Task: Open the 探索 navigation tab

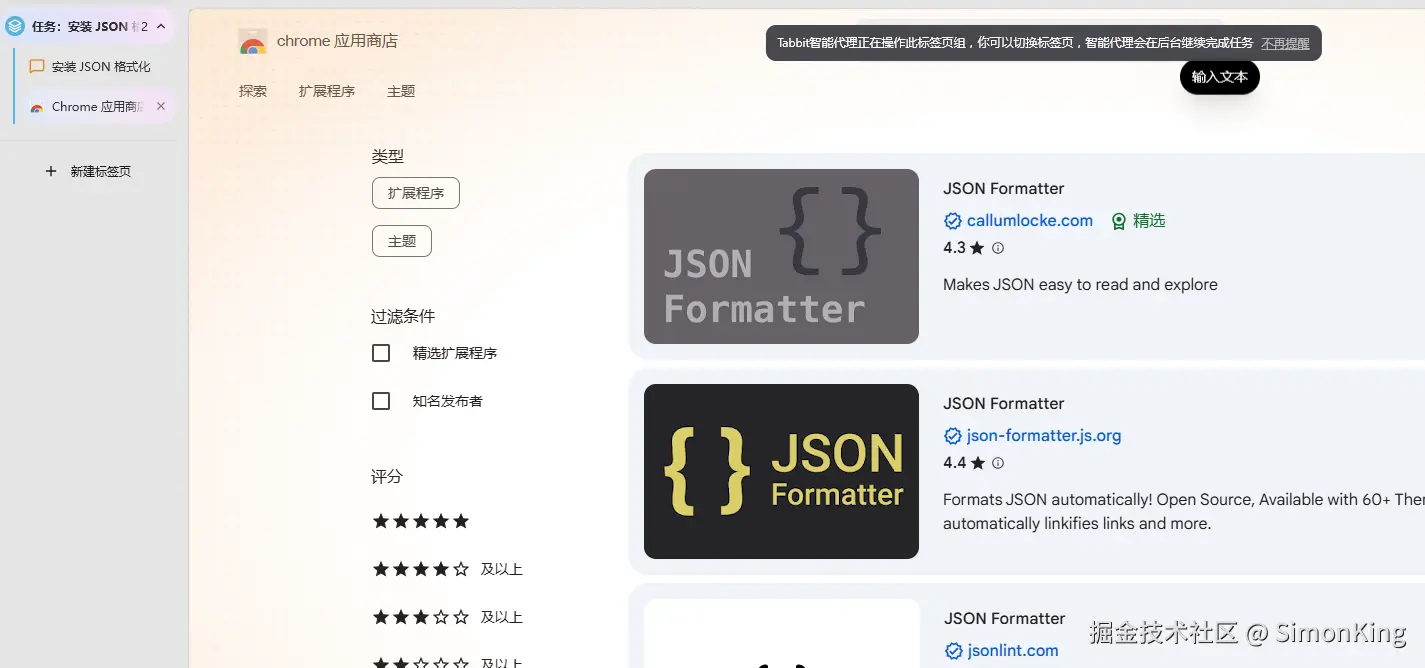Action: pos(253,91)
